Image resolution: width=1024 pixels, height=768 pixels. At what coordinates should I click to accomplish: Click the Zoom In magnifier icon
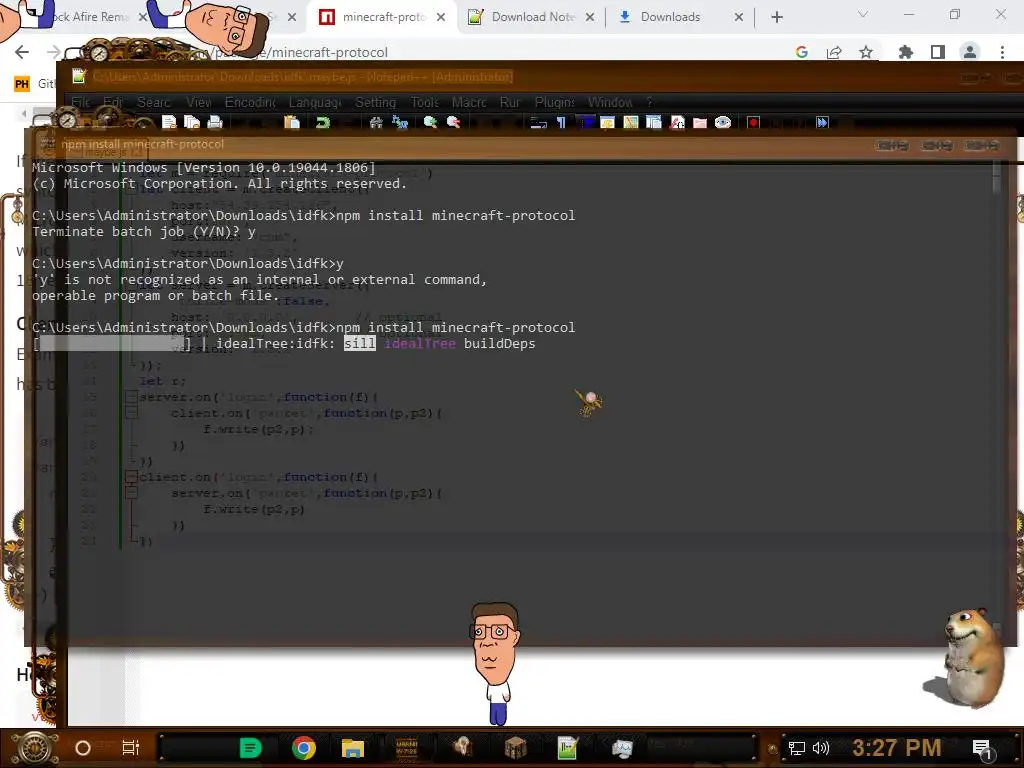(430, 122)
